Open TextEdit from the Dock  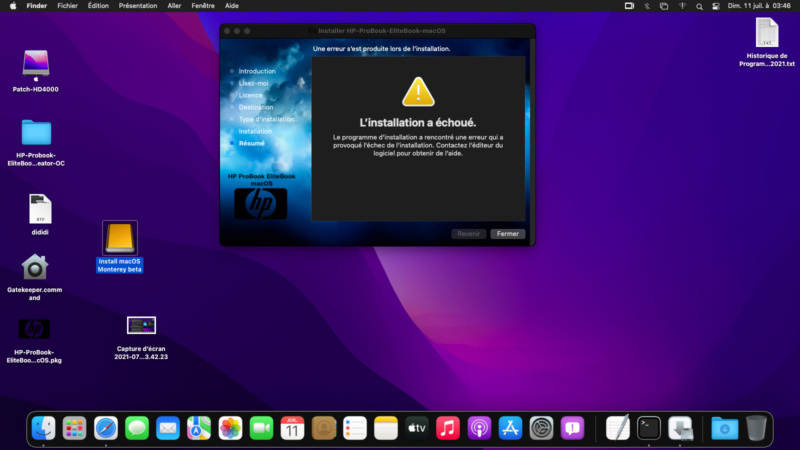618,428
